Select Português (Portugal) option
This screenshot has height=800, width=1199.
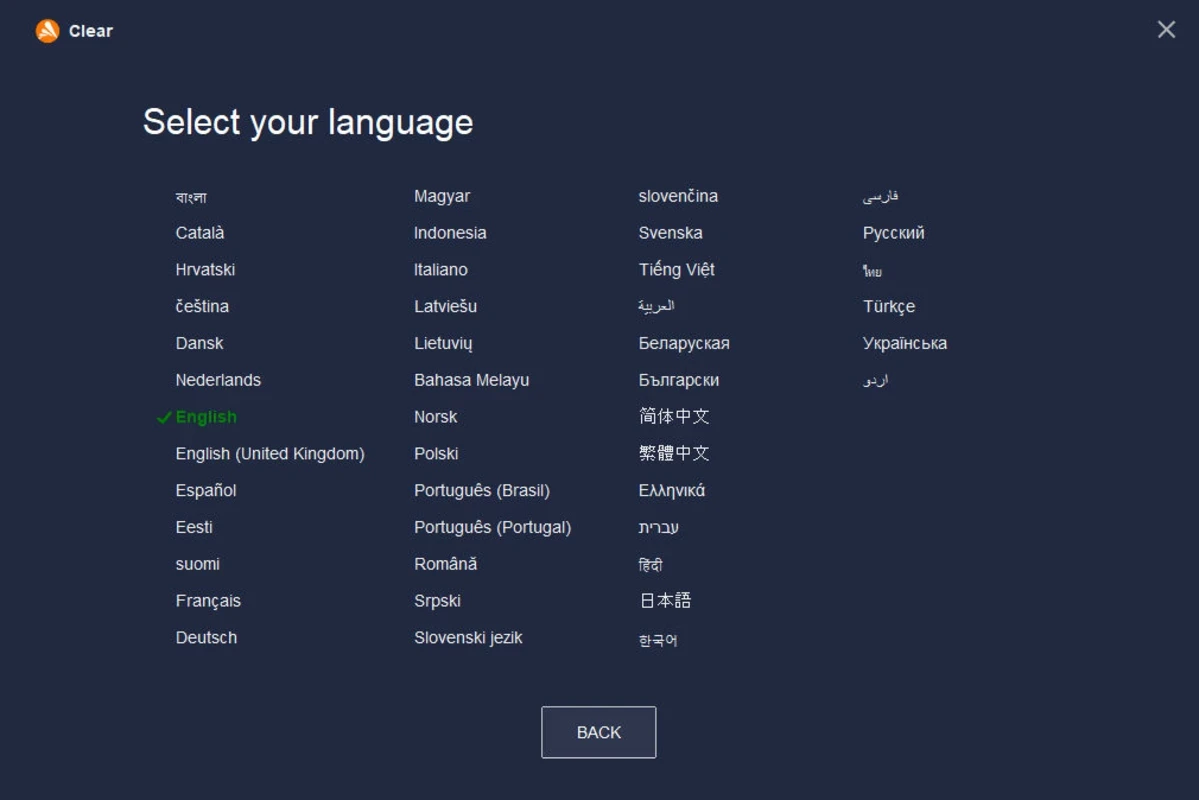tap(493, 528)
